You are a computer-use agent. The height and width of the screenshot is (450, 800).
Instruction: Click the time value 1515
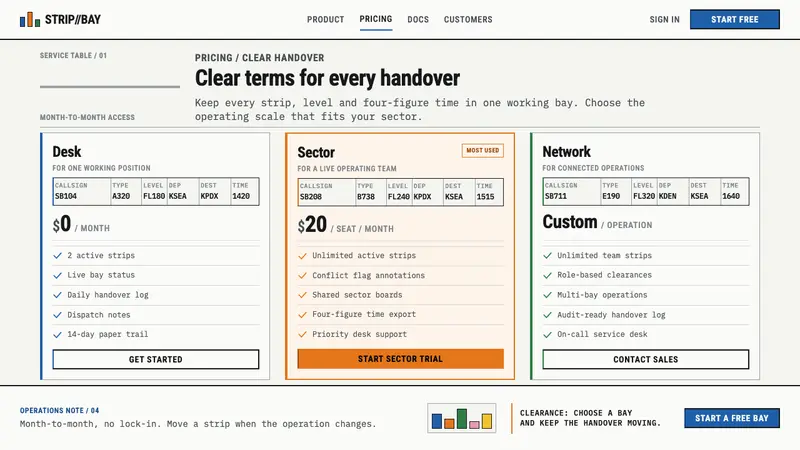(x=485, y=196)
